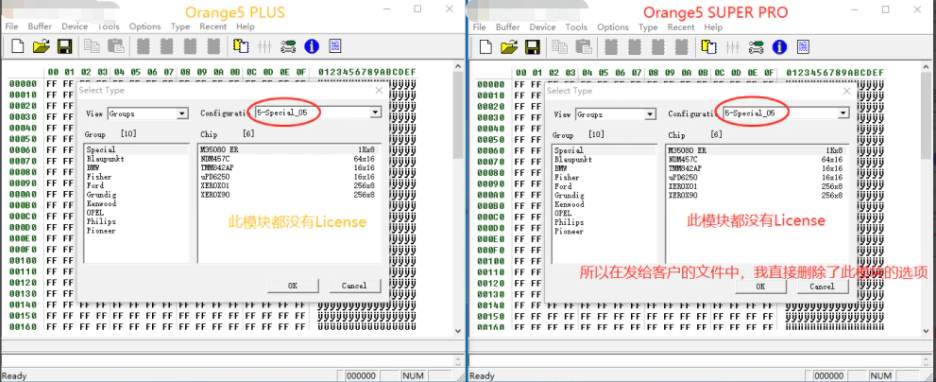This screenshot has width=936, height=382.
Task: Select Philips group in Orange5 SUPER PRO dialog
Action: pos(569,222)
